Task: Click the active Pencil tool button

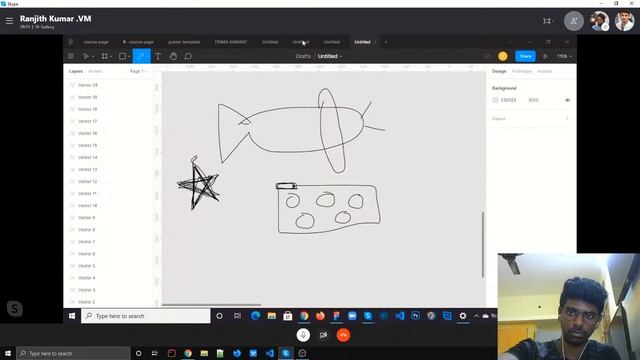Action: point(141,56)
